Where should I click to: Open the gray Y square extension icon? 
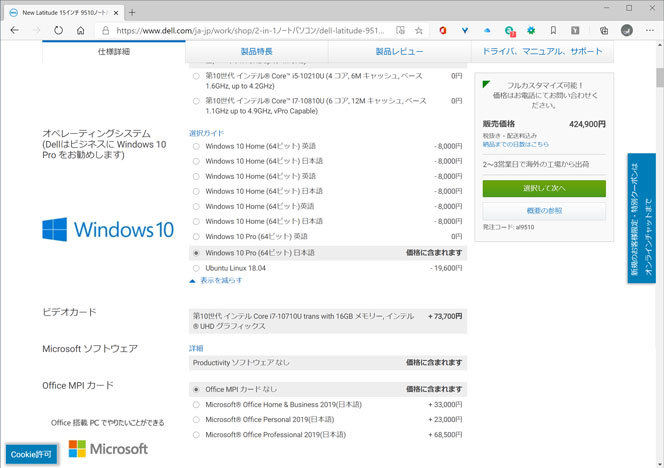pos(575,30)
